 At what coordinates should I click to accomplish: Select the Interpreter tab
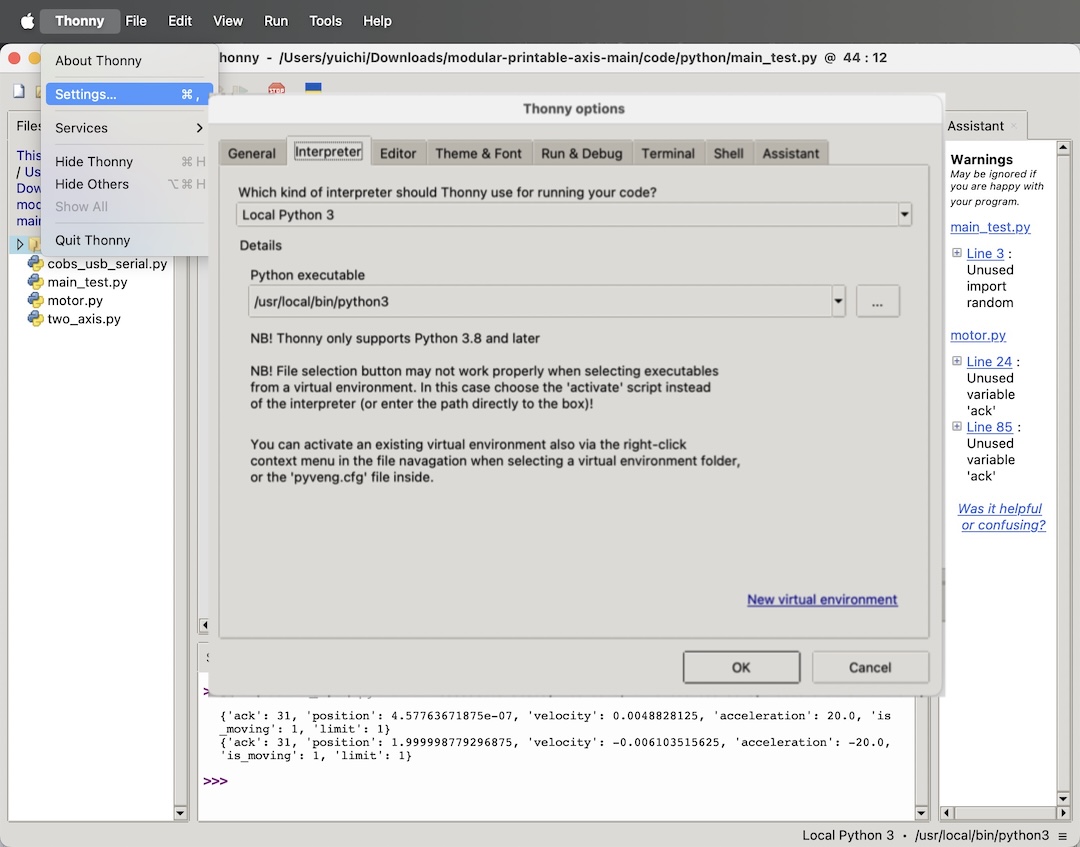pos(329,151)
